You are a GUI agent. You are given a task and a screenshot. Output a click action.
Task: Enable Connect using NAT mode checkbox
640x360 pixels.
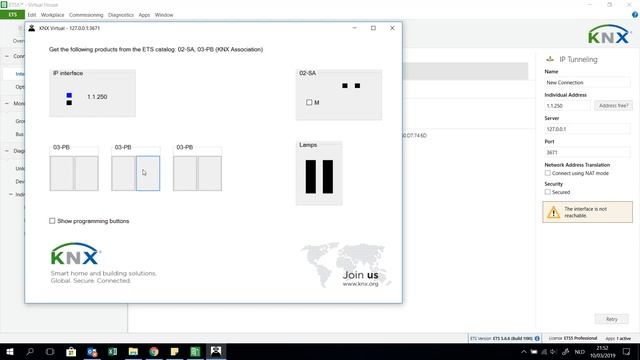[548, 173]
